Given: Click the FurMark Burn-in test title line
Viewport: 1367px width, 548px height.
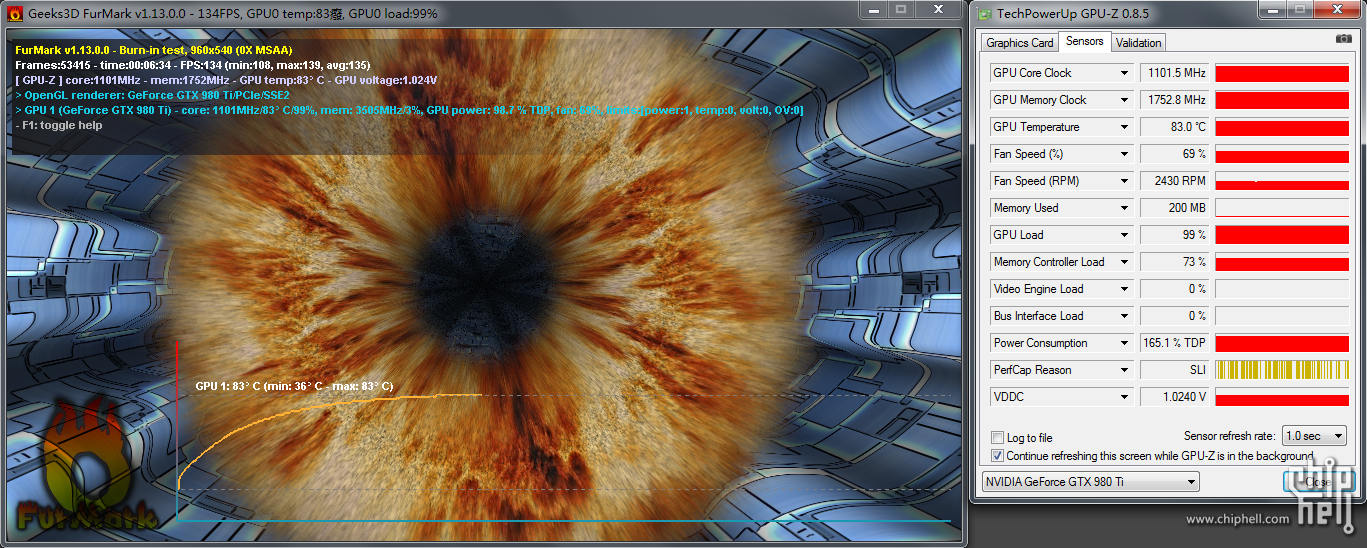Looking at the screenshot, I should [154, 50].
